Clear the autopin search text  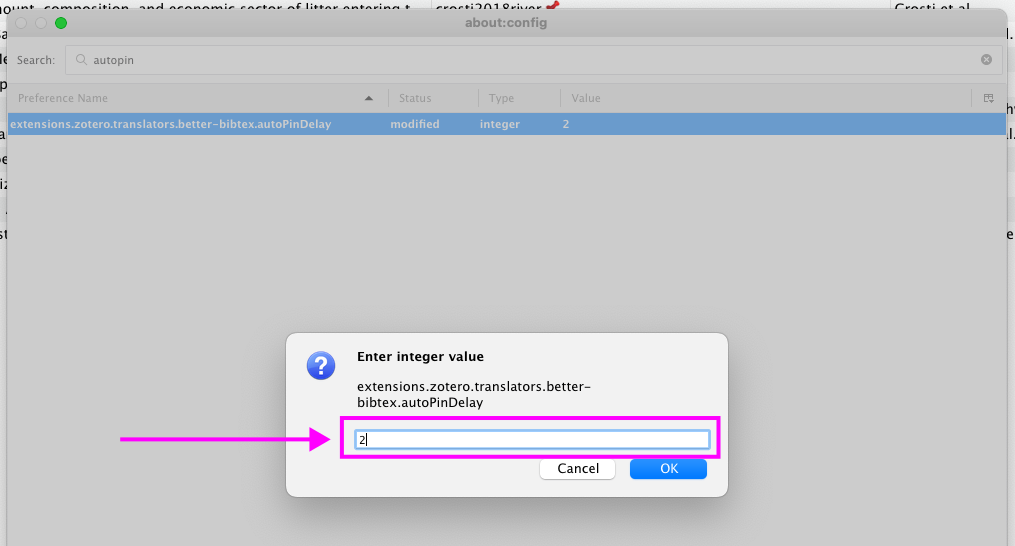tap(986, 60)
